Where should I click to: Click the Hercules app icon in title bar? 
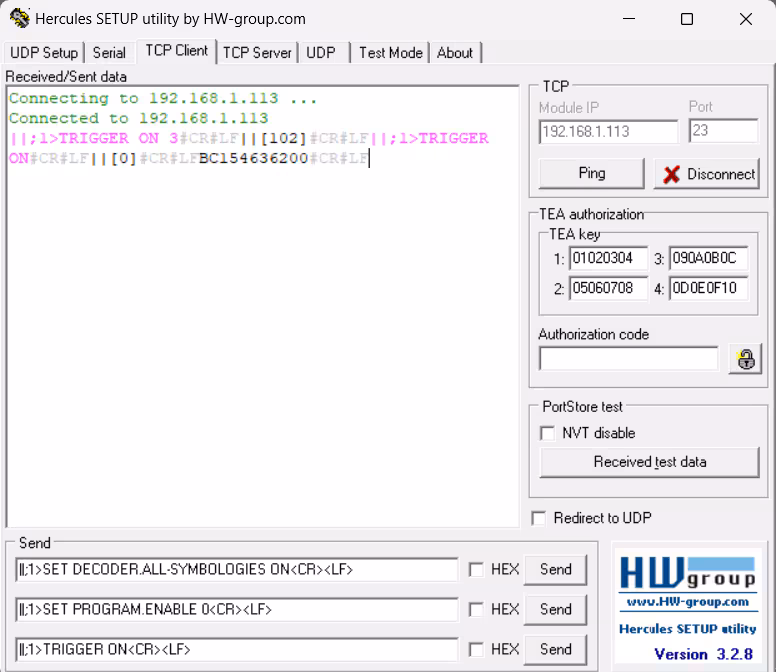20,19
